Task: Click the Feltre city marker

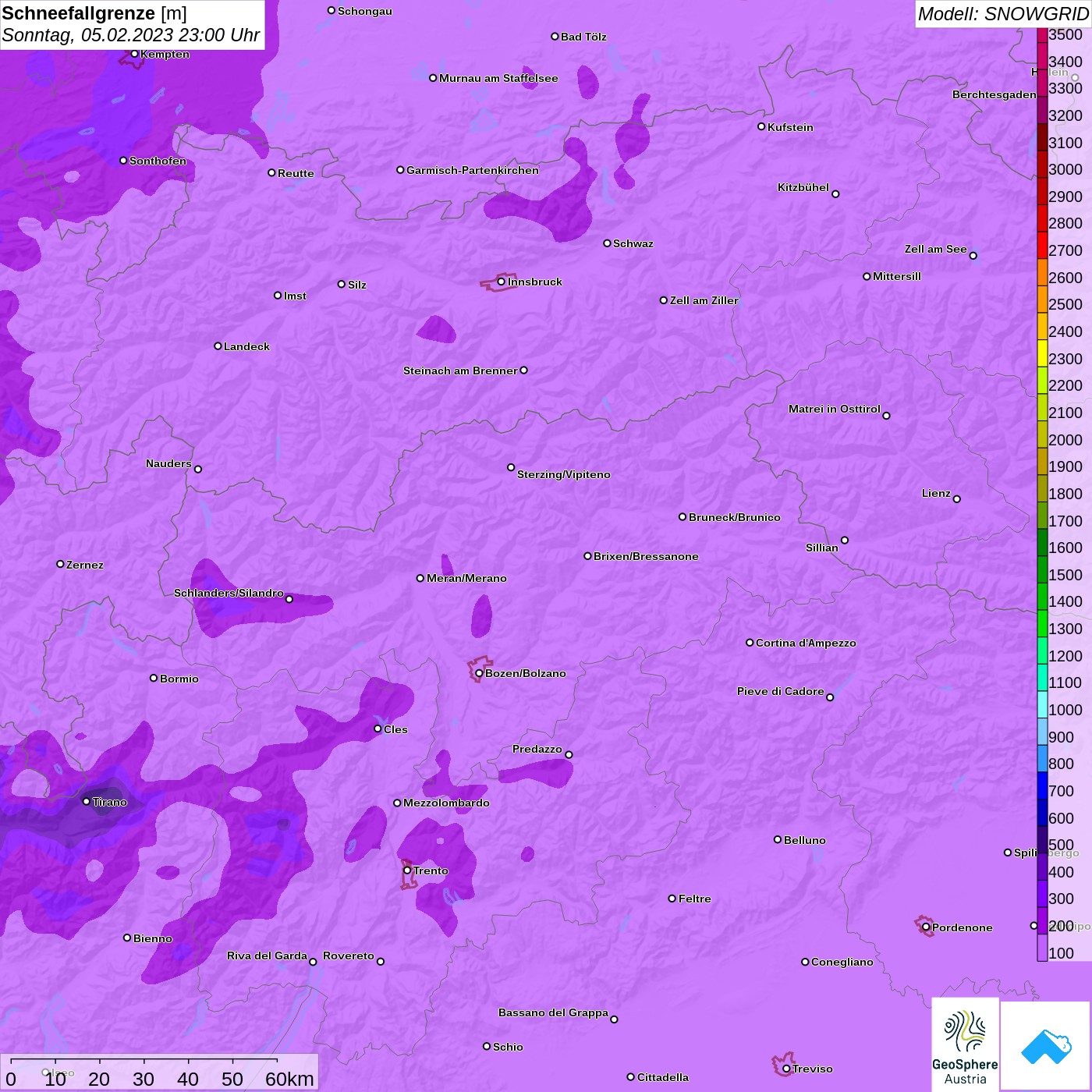Action: (x=672, y=899)
